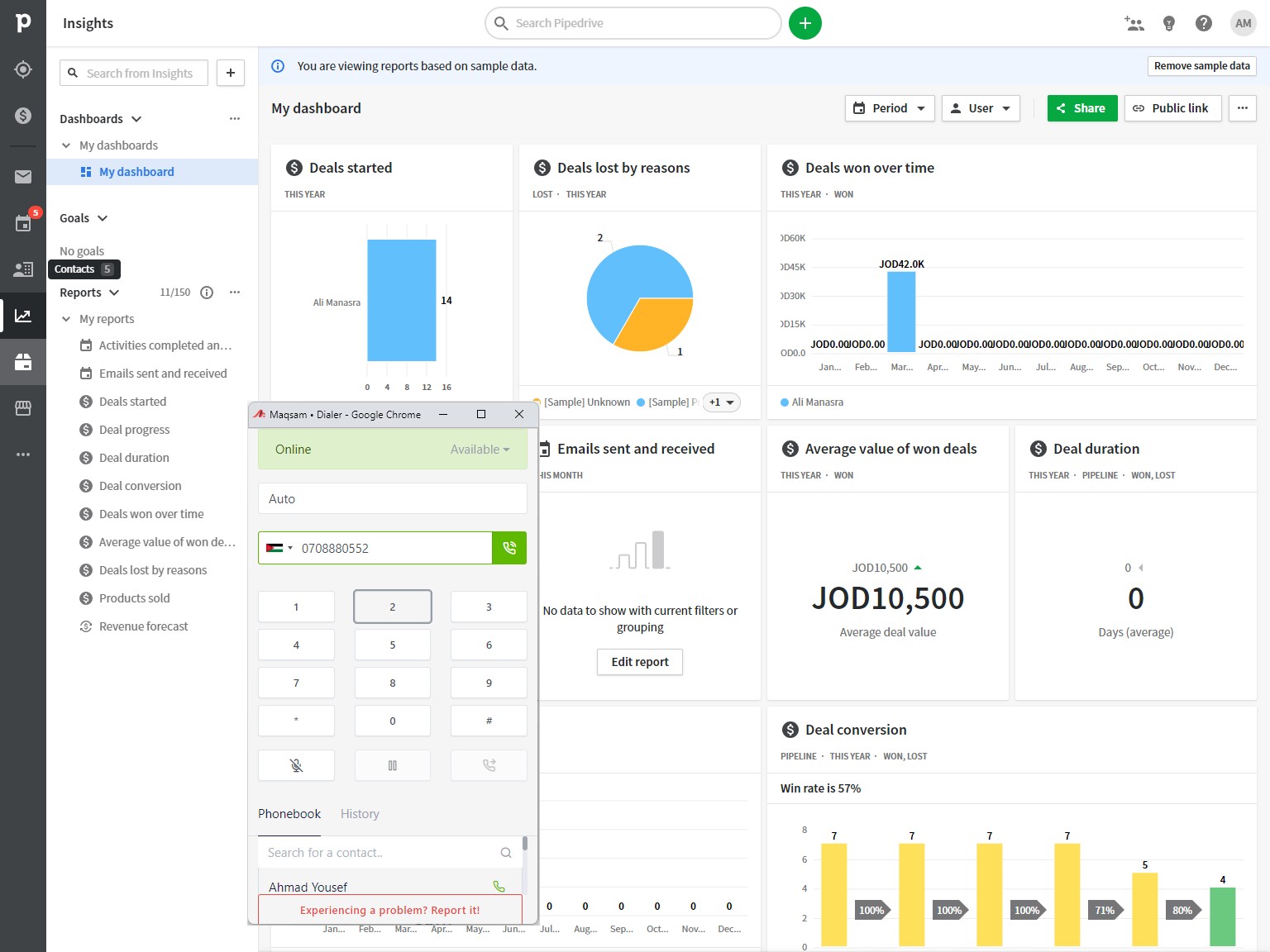The image size is (1270, 952).
Task: Click the mute microphone button in dialer
Action: 296,765
